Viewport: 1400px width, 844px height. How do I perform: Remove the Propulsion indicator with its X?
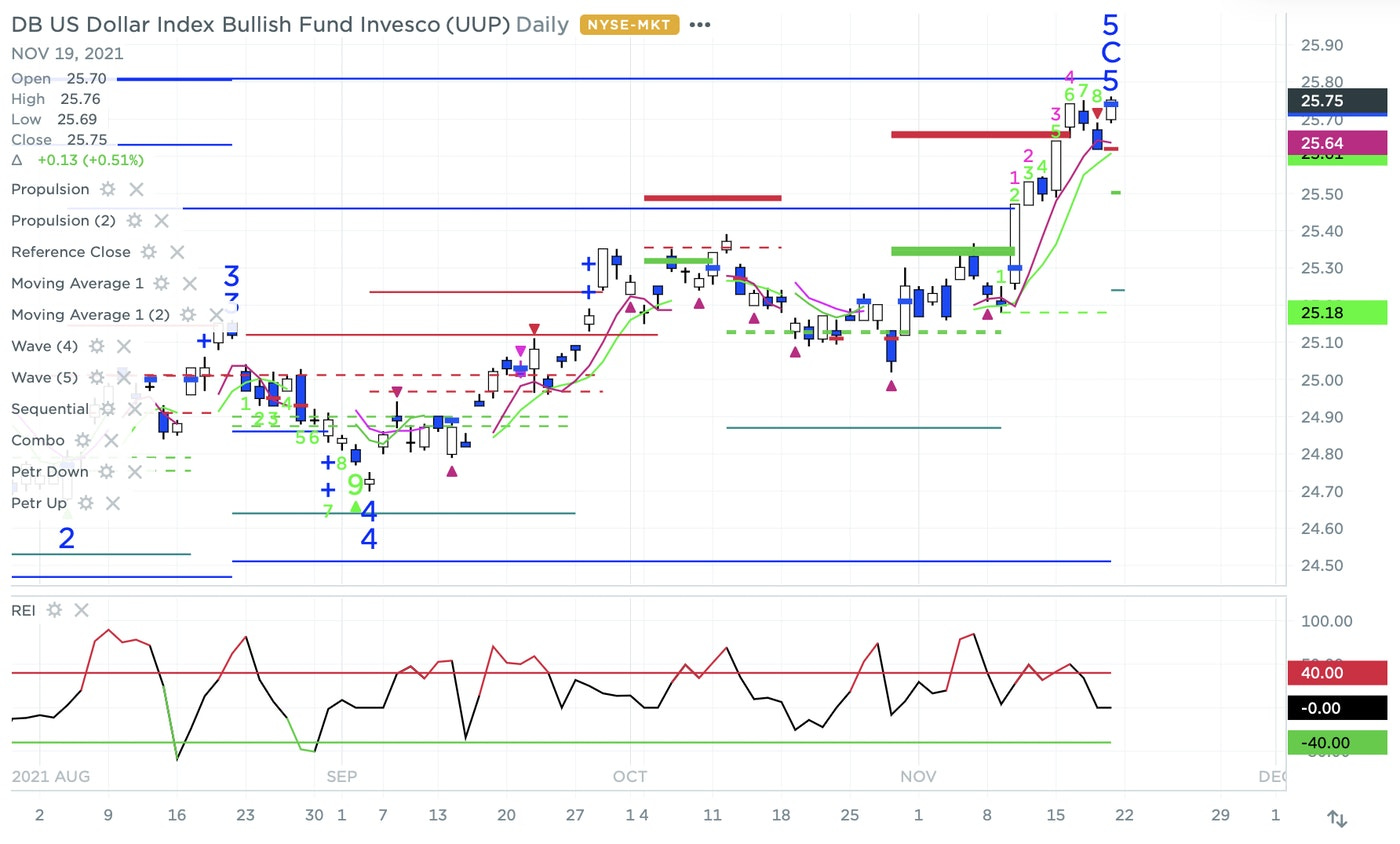coord(137,189)
